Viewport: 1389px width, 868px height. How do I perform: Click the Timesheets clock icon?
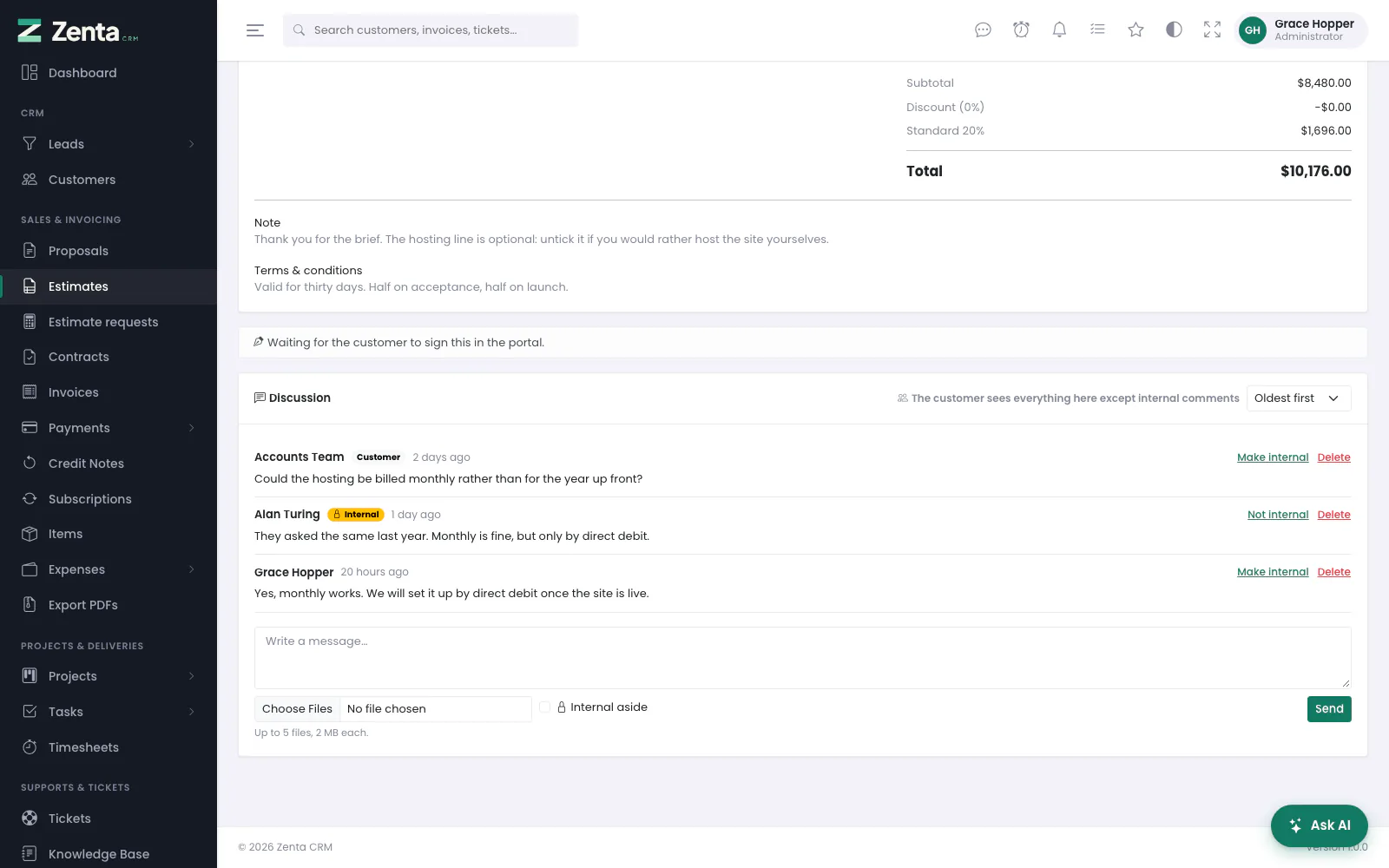pyautogui.click(x=30, y=747)
